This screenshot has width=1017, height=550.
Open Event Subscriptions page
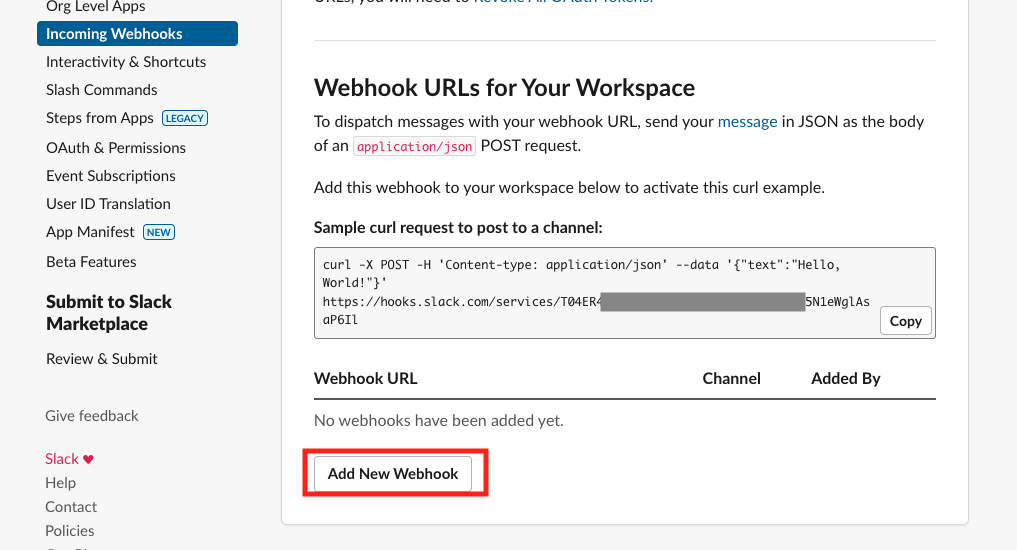(x=111, y=176)
